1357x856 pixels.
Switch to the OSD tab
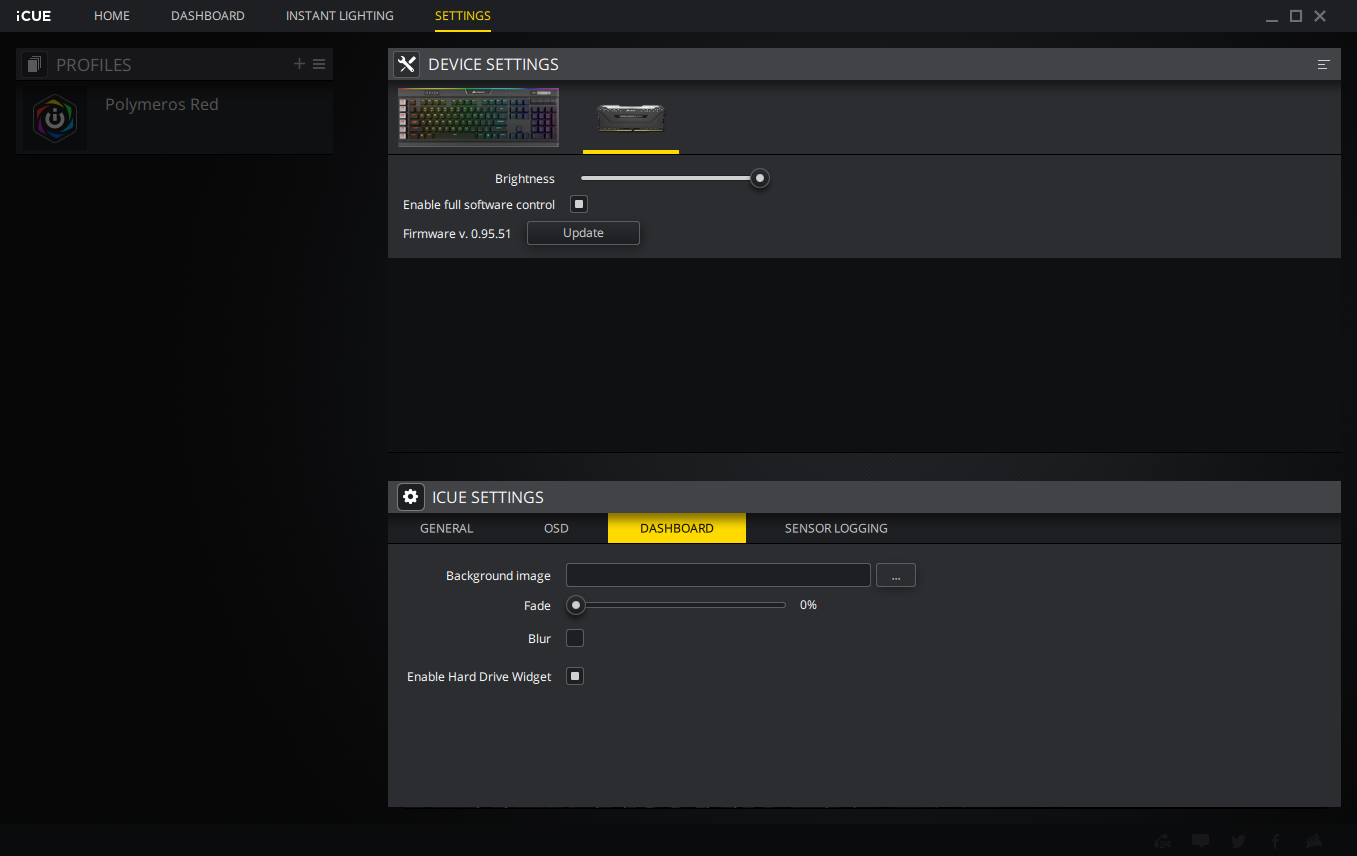[556, 528]
